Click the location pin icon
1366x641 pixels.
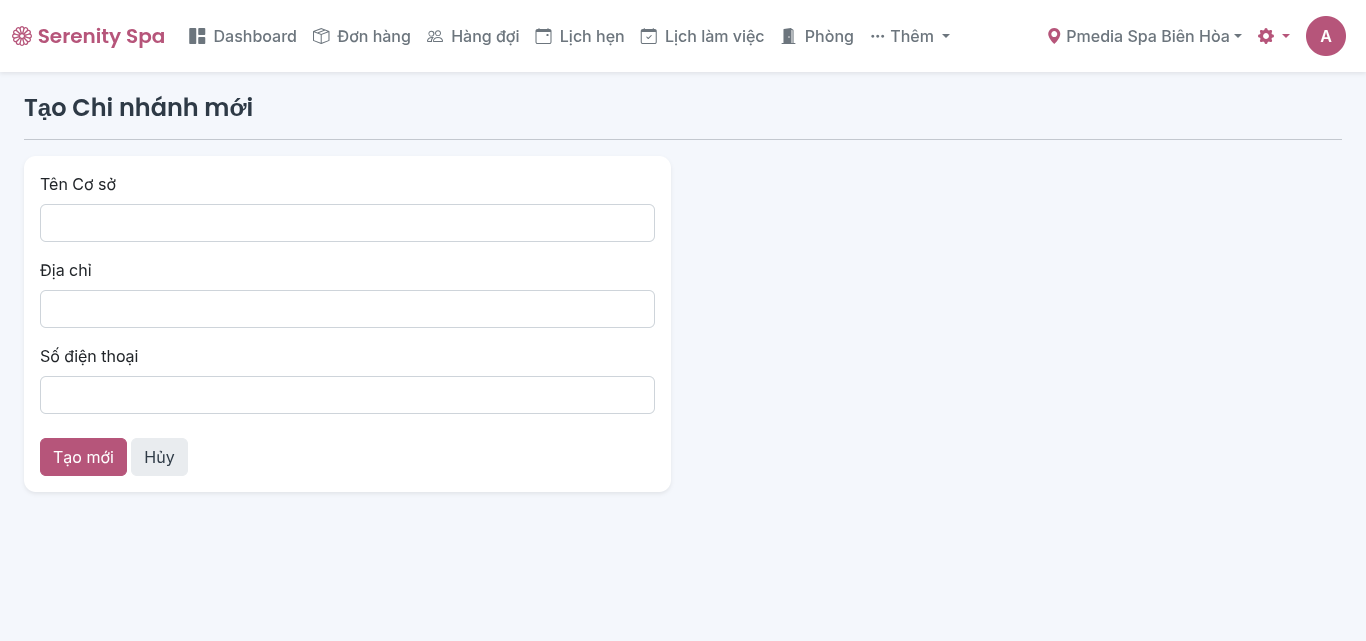(x=1053, y=36)
